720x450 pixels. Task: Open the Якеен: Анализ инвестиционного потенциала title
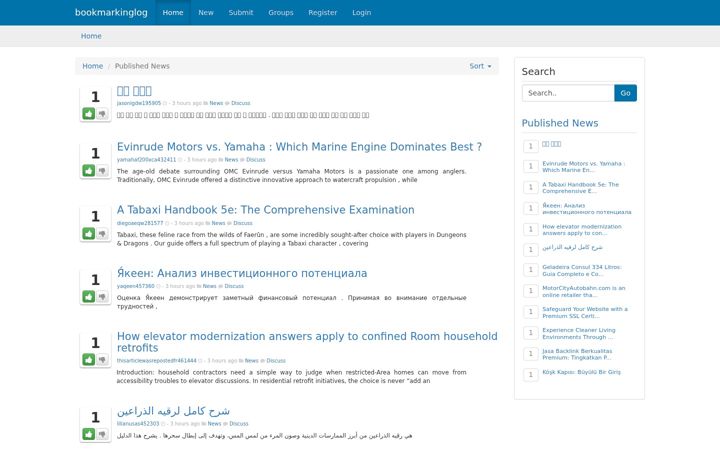(242, 273)
